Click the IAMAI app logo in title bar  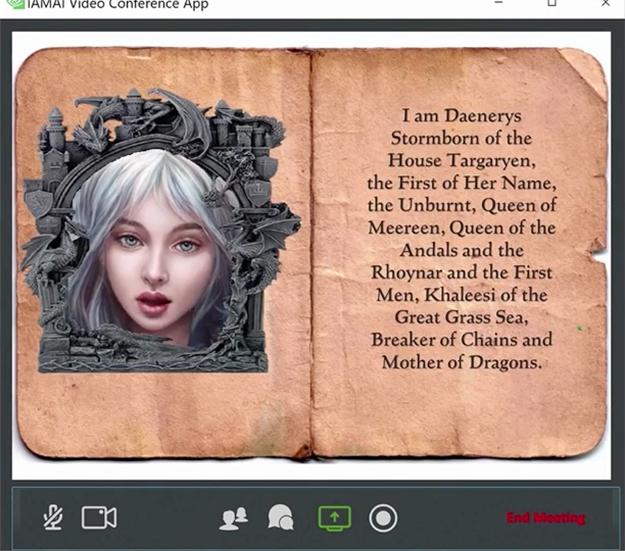click(x=14, y=5)
